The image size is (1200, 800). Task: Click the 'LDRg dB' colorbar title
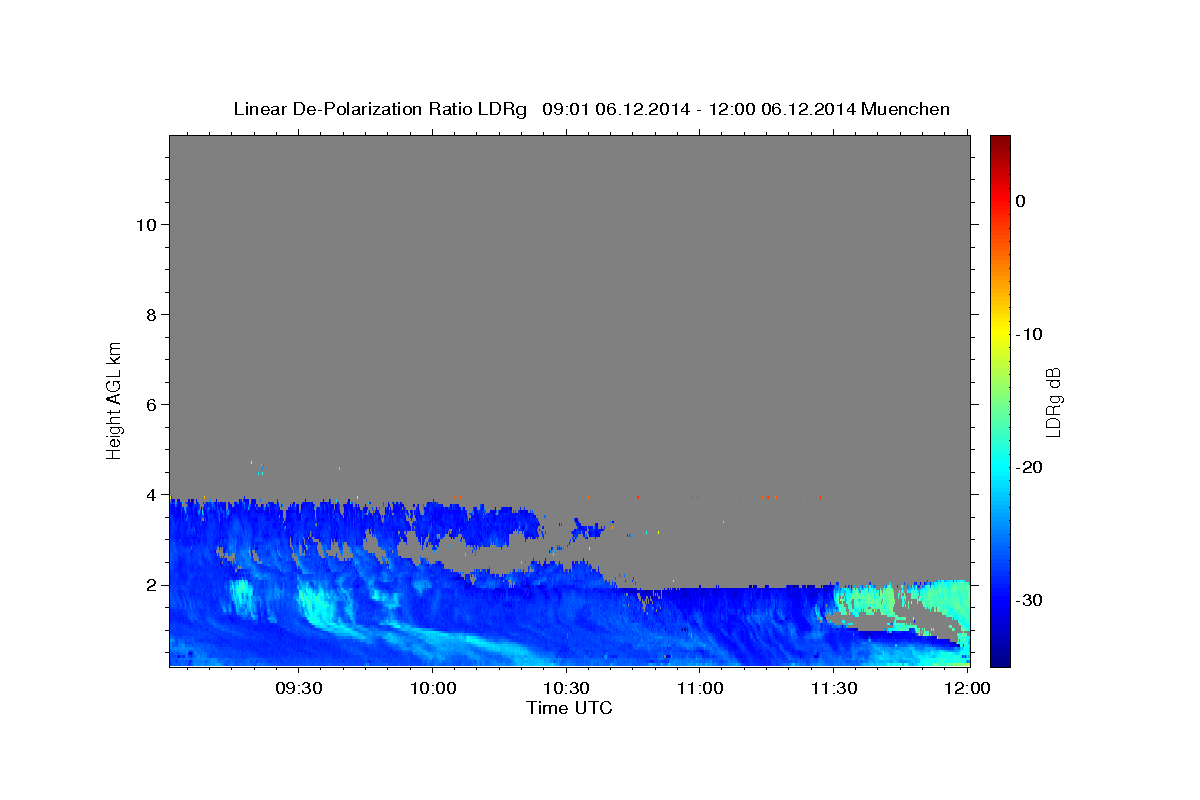click(1053, 401)
